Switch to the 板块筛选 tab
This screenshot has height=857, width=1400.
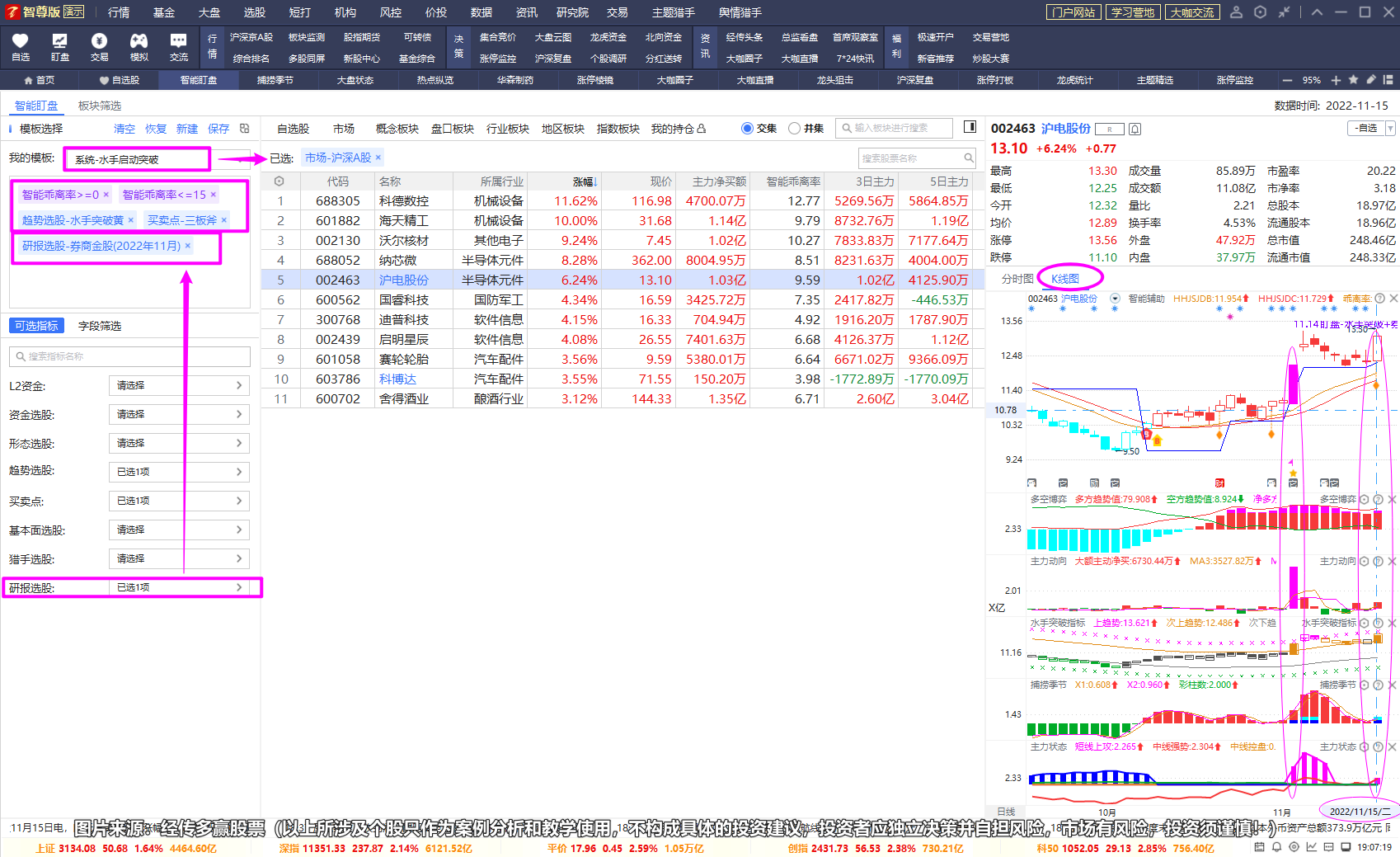(100, 106)
